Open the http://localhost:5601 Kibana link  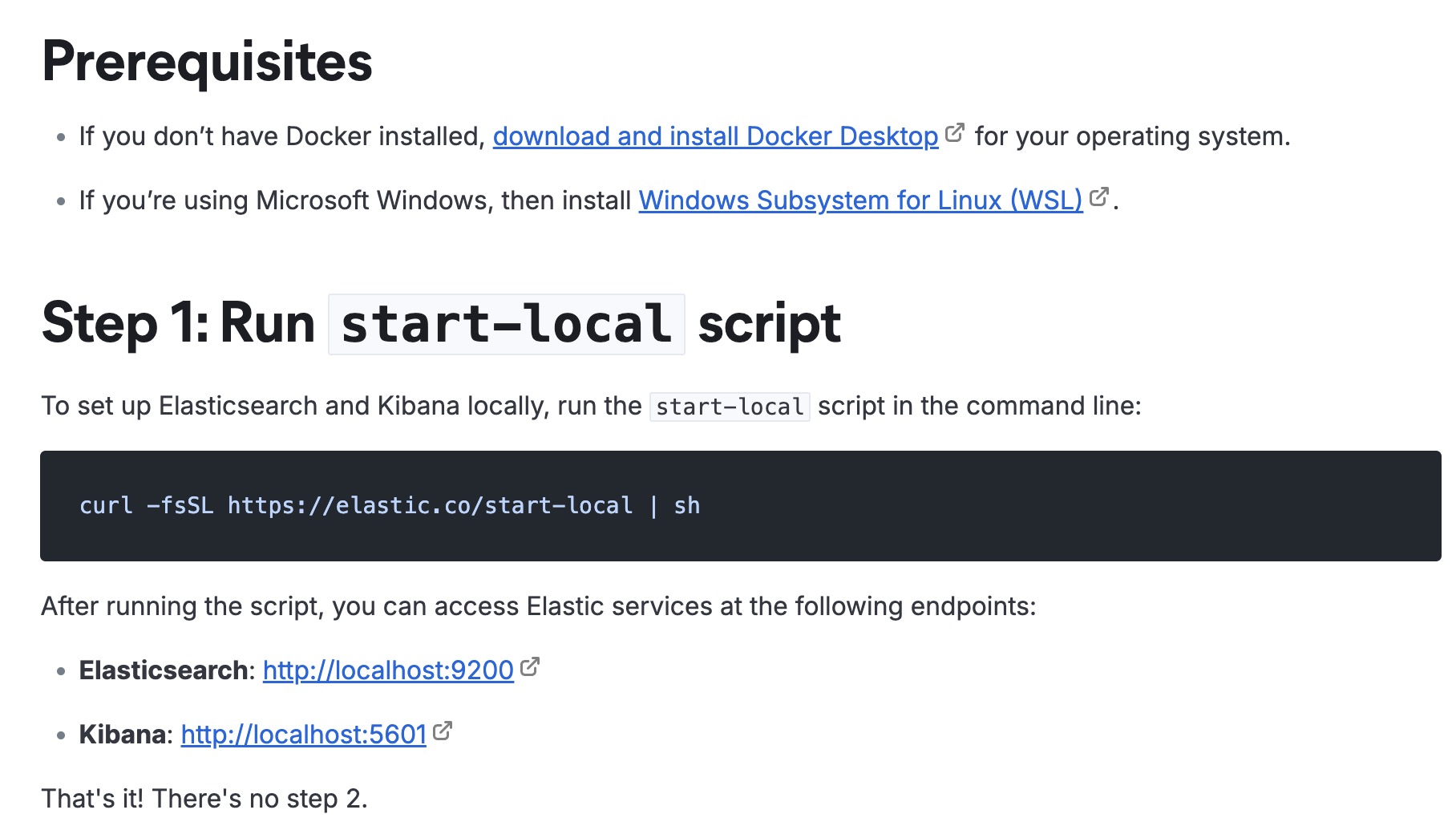[x=303, y=735]
